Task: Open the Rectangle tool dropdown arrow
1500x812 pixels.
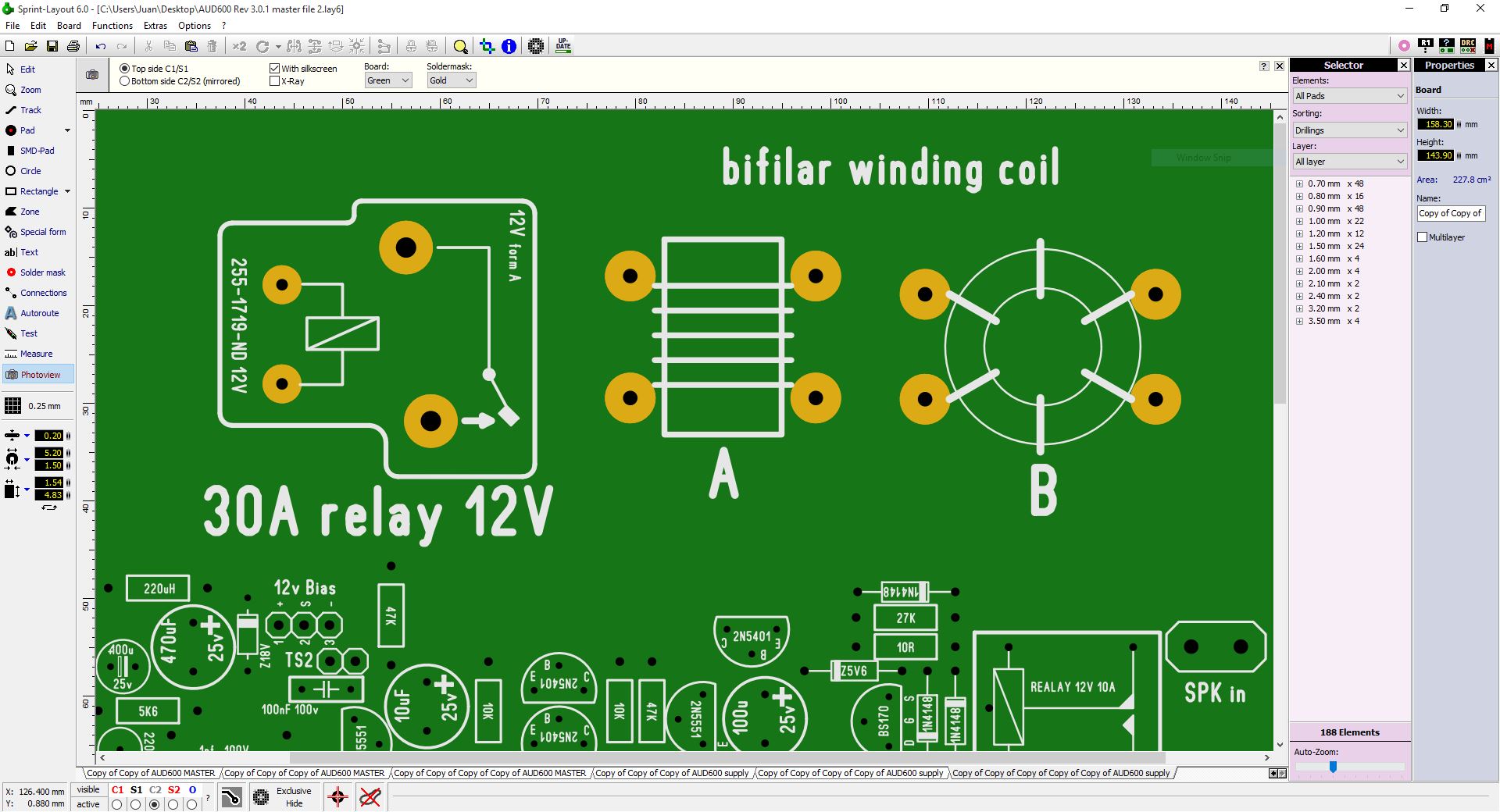Action: [x=67, y=191]
